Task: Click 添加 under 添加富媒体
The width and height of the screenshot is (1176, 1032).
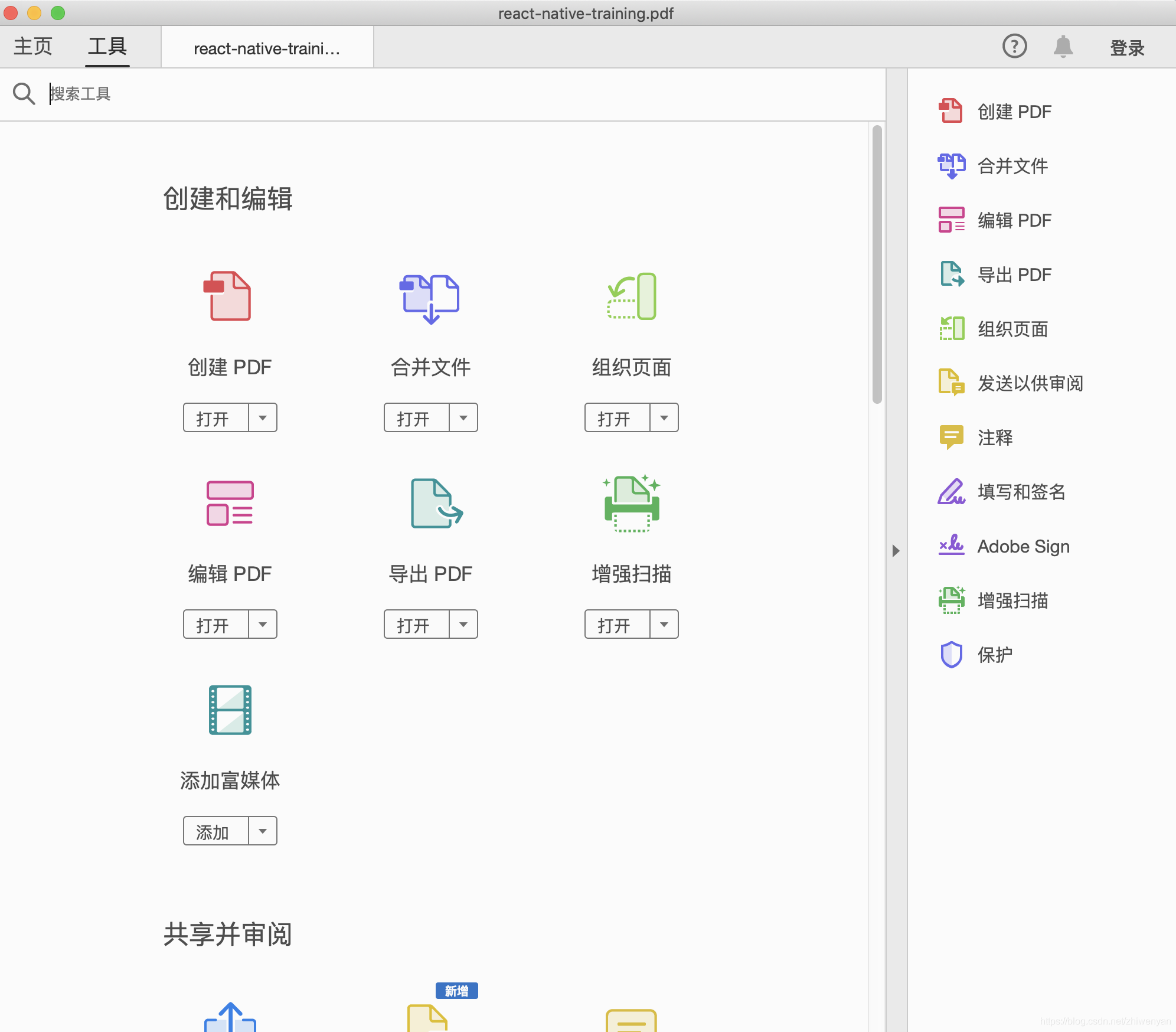Action: coord(216,831)
